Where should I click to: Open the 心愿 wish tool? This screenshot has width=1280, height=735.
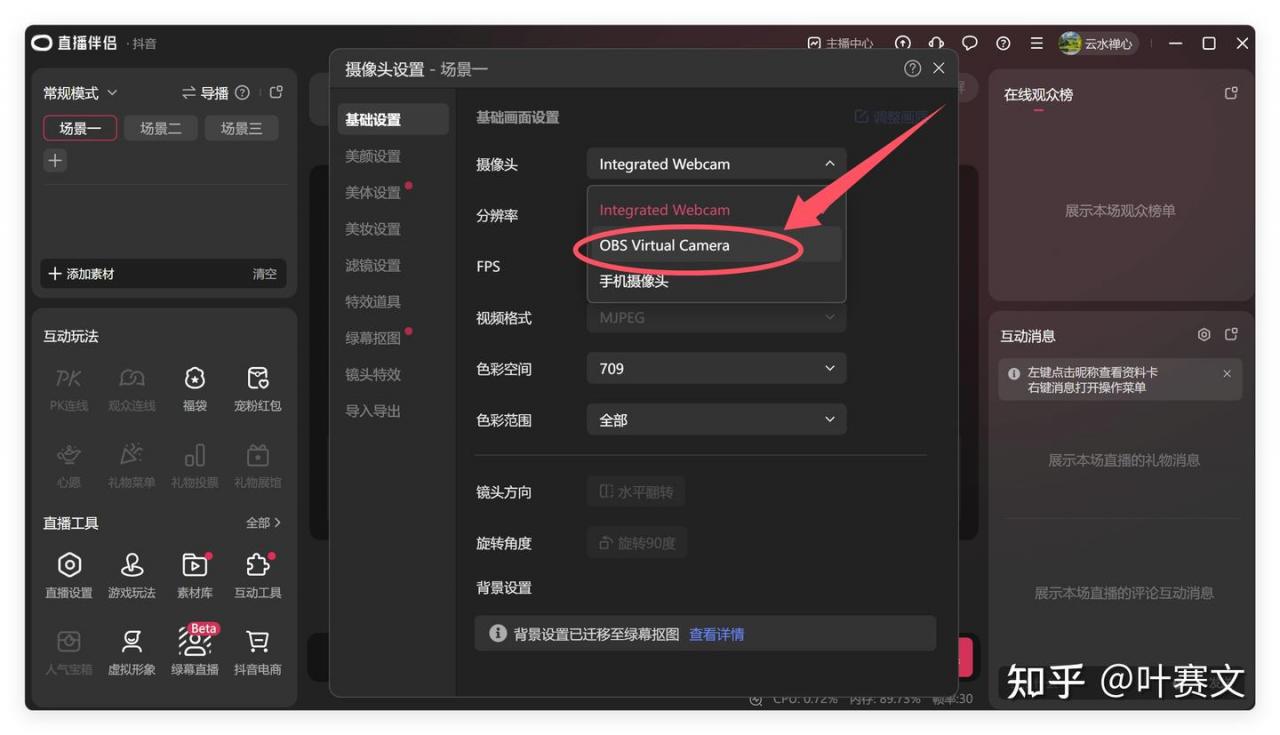[x=69, y=465]
